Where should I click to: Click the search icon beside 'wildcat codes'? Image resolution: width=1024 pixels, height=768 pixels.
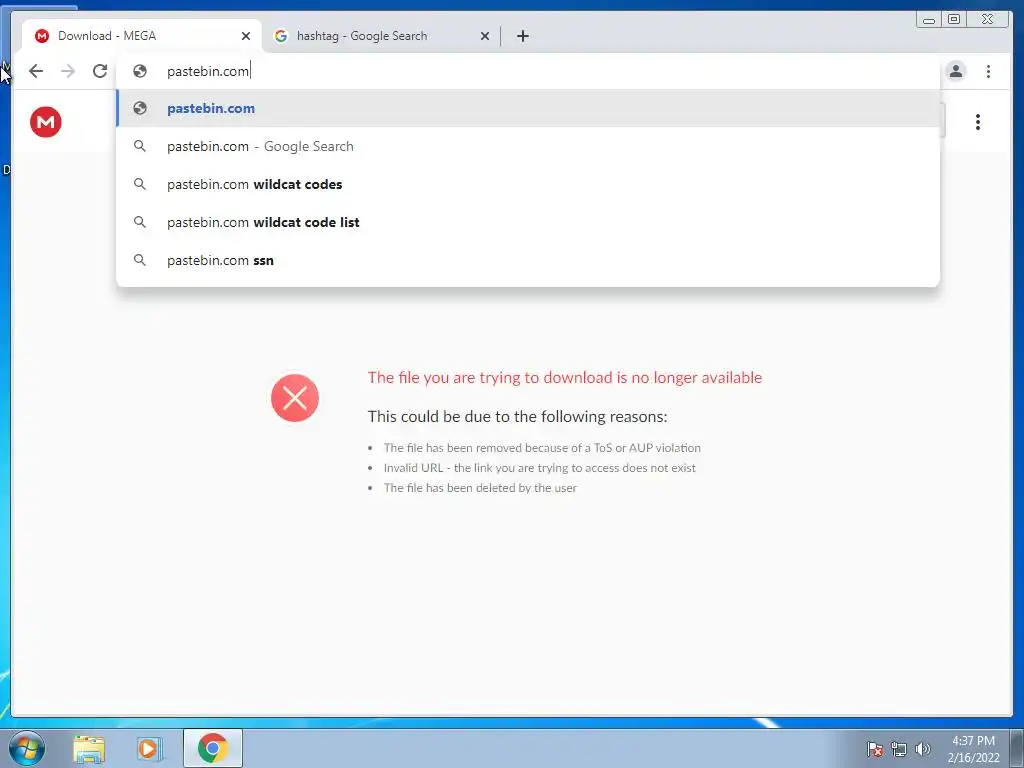[x=140, y=184]
